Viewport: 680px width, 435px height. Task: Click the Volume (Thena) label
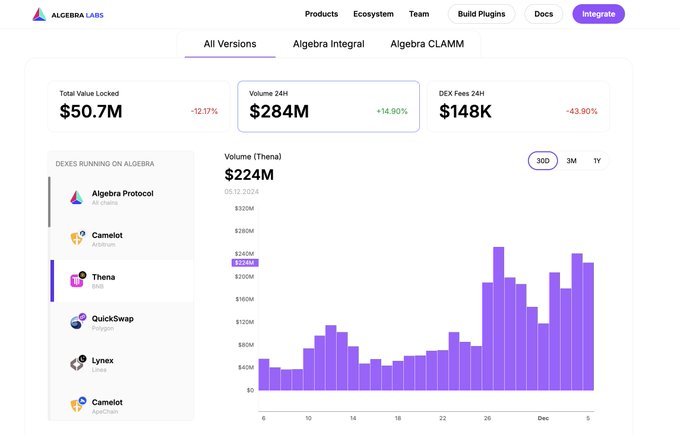point(253,157)
